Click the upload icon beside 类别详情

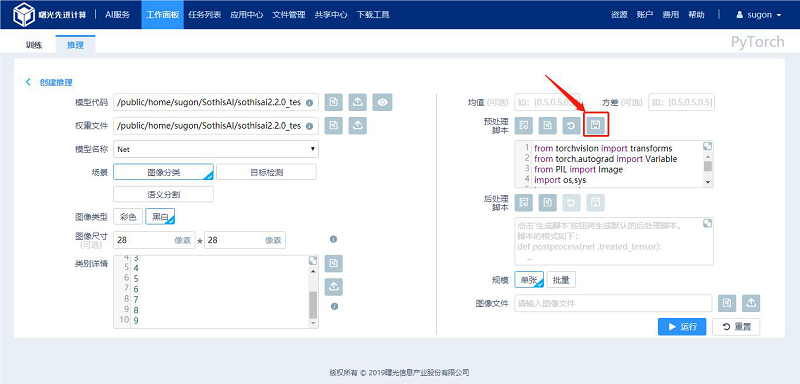click(333, 287)
